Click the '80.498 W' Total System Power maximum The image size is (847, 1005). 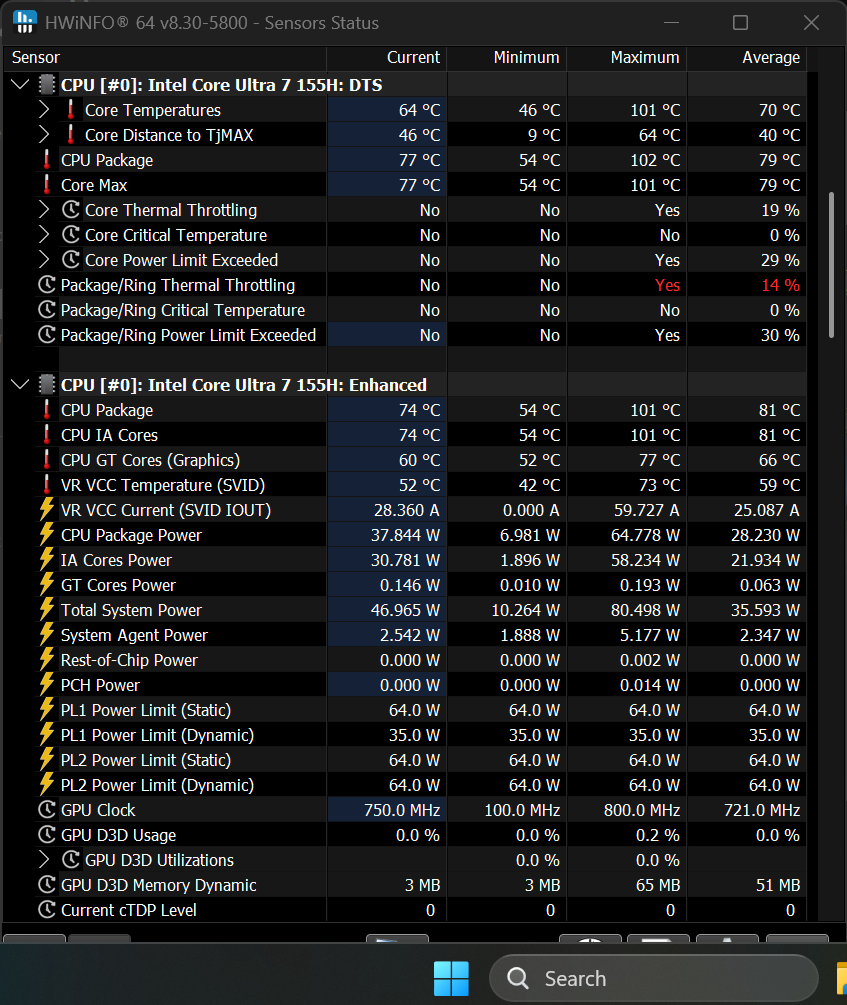pos(645,610)
